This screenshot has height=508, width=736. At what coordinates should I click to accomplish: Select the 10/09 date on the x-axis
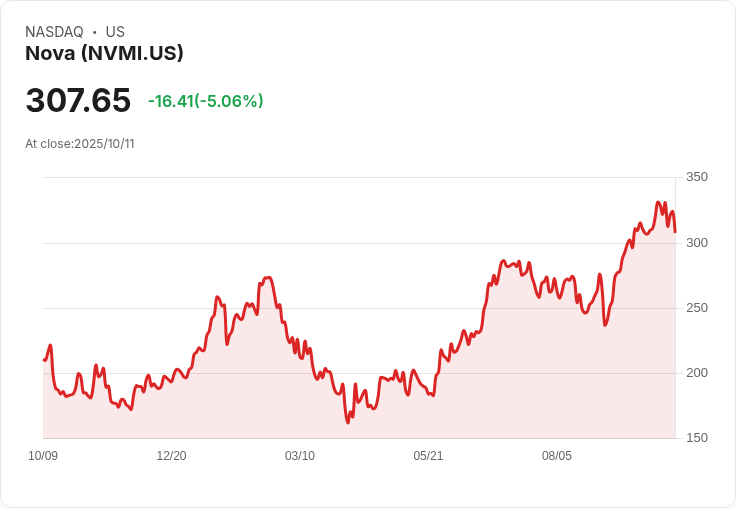point(43,456)
